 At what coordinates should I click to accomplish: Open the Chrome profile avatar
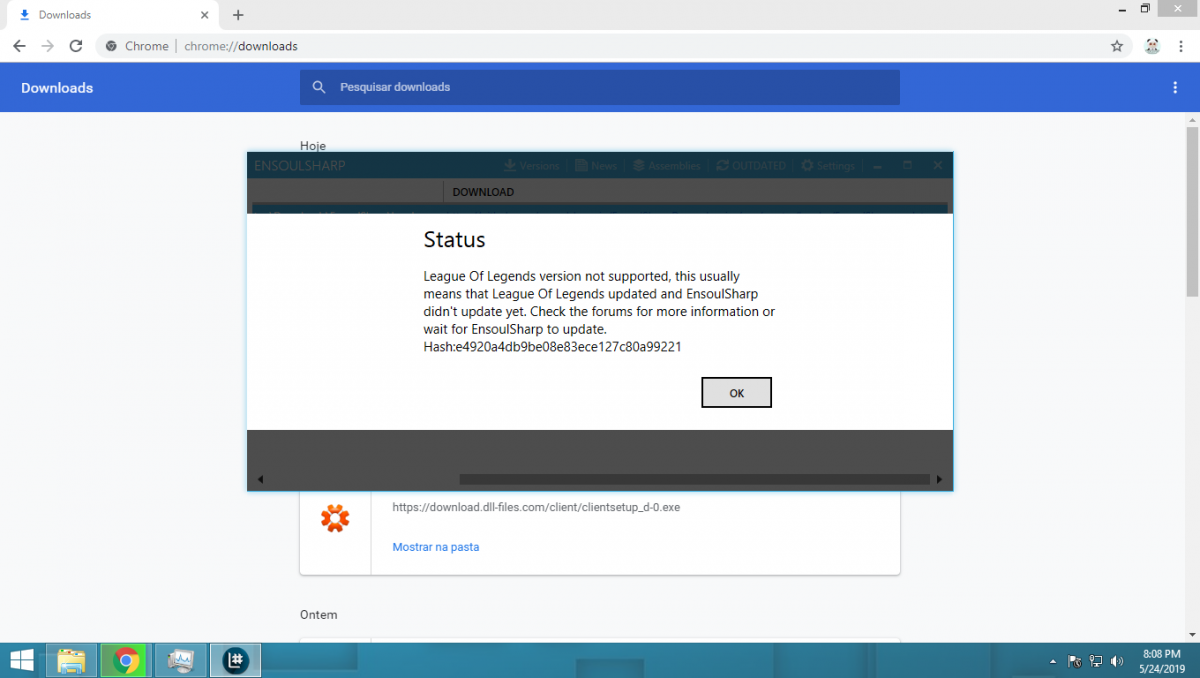(1152, 46)
